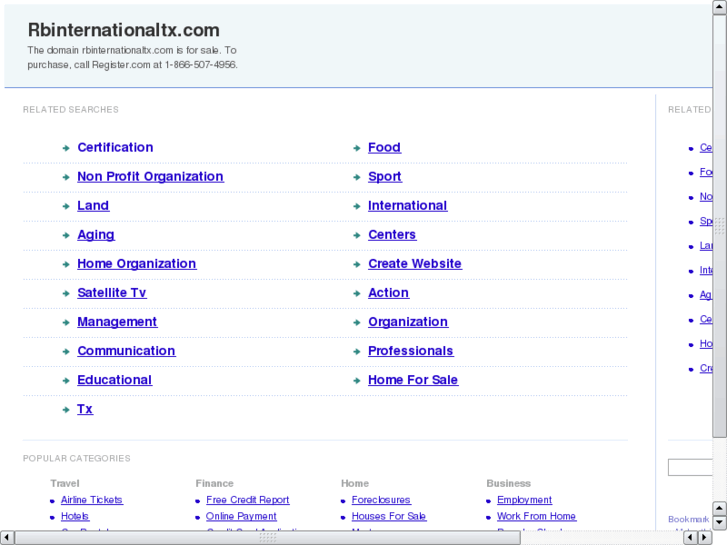Click the arrow icon beside Land
The height and width of the screenshot is (545, 727).
click(66, 206)
